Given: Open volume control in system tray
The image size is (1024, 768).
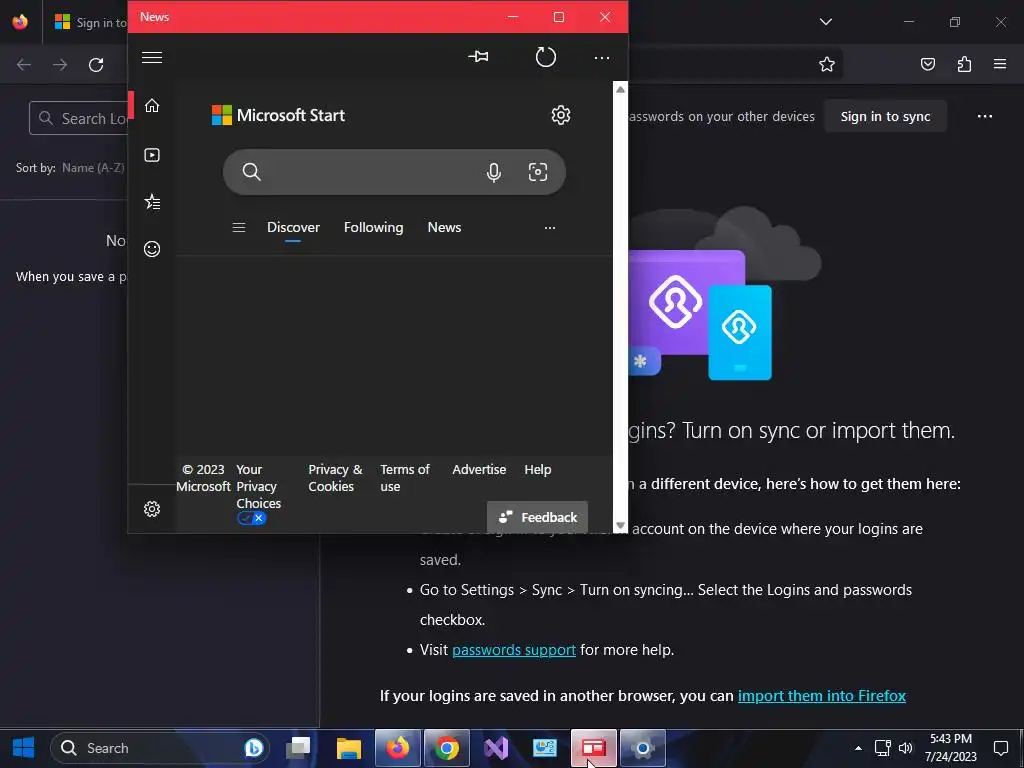Looking at the screenshot, I should pos(905,748).
